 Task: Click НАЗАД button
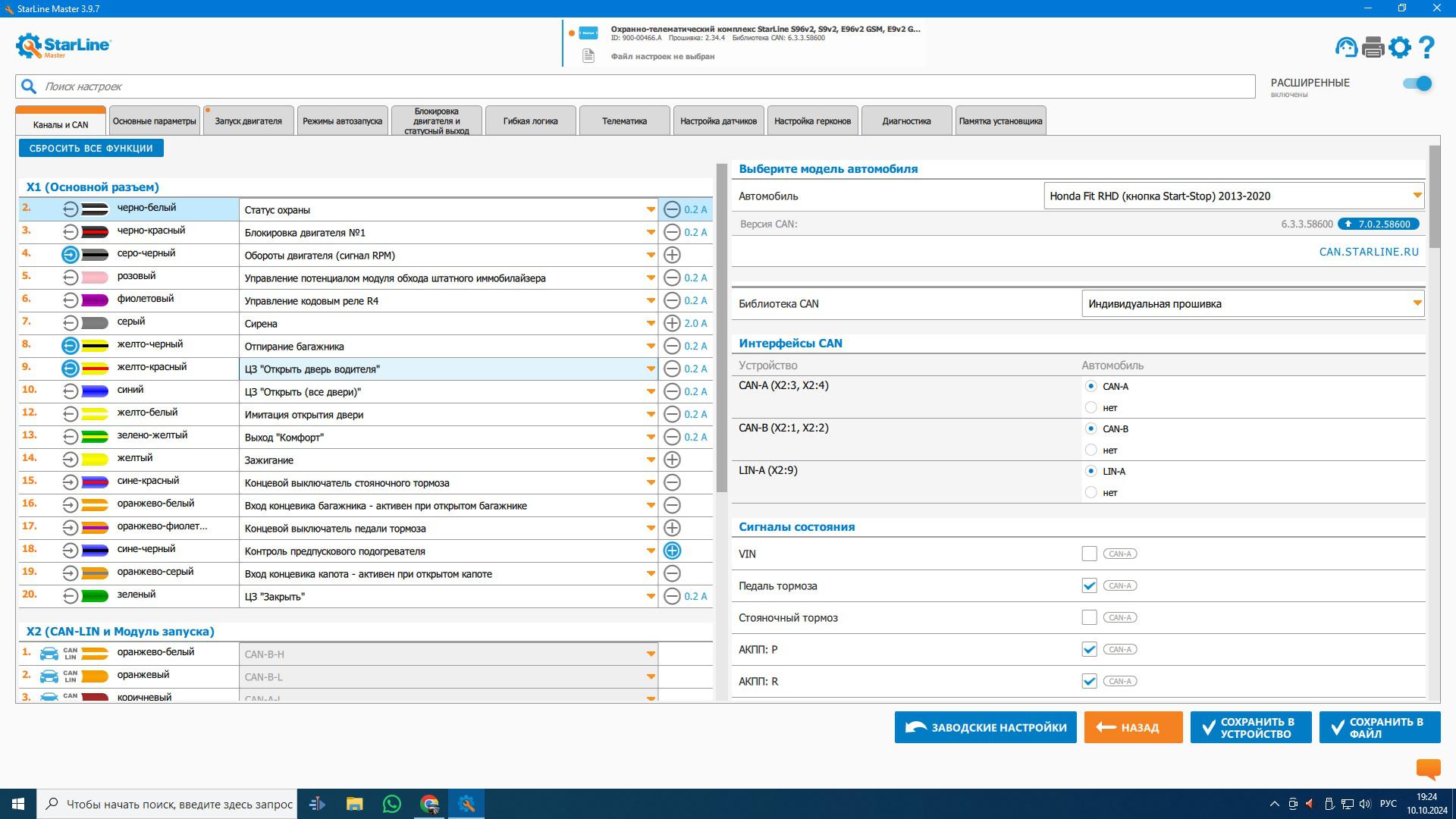(x=1133, y=727)
